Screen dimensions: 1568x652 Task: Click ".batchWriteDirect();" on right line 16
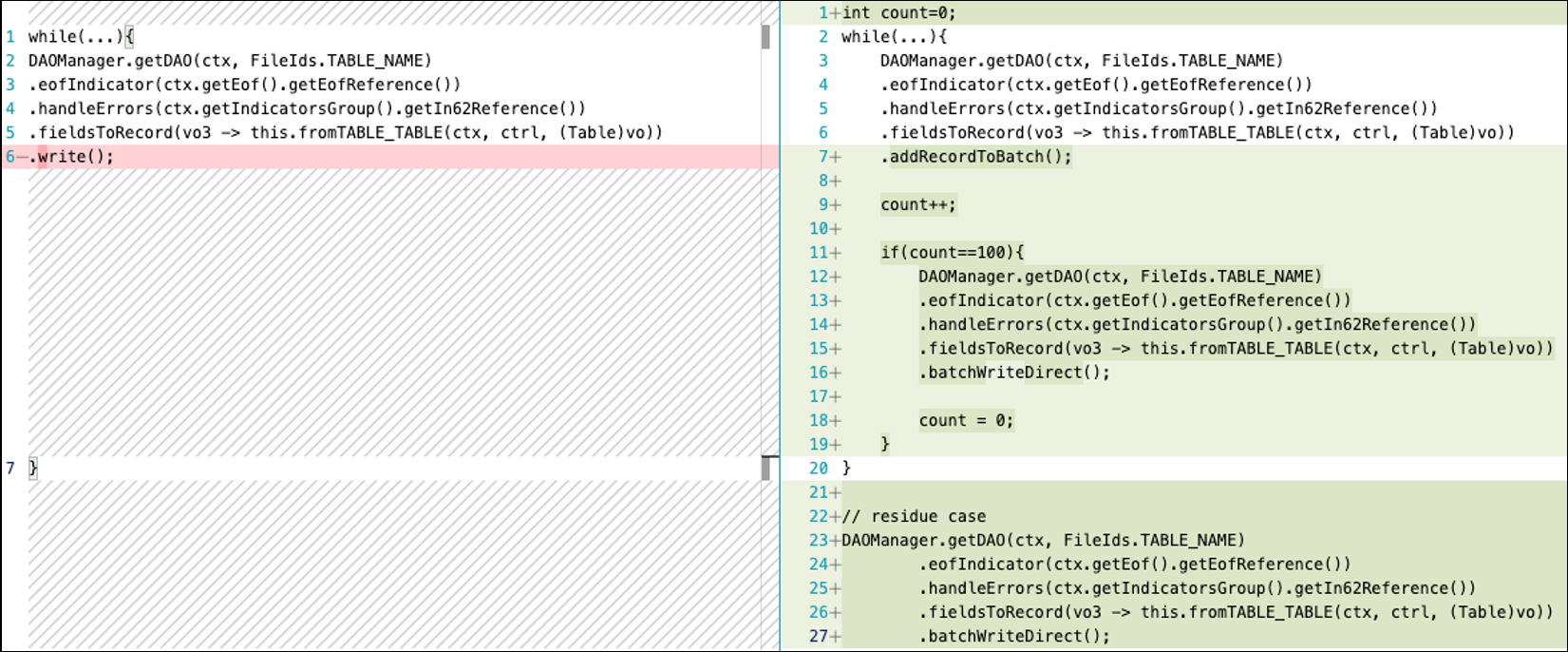click(1013, 373)
